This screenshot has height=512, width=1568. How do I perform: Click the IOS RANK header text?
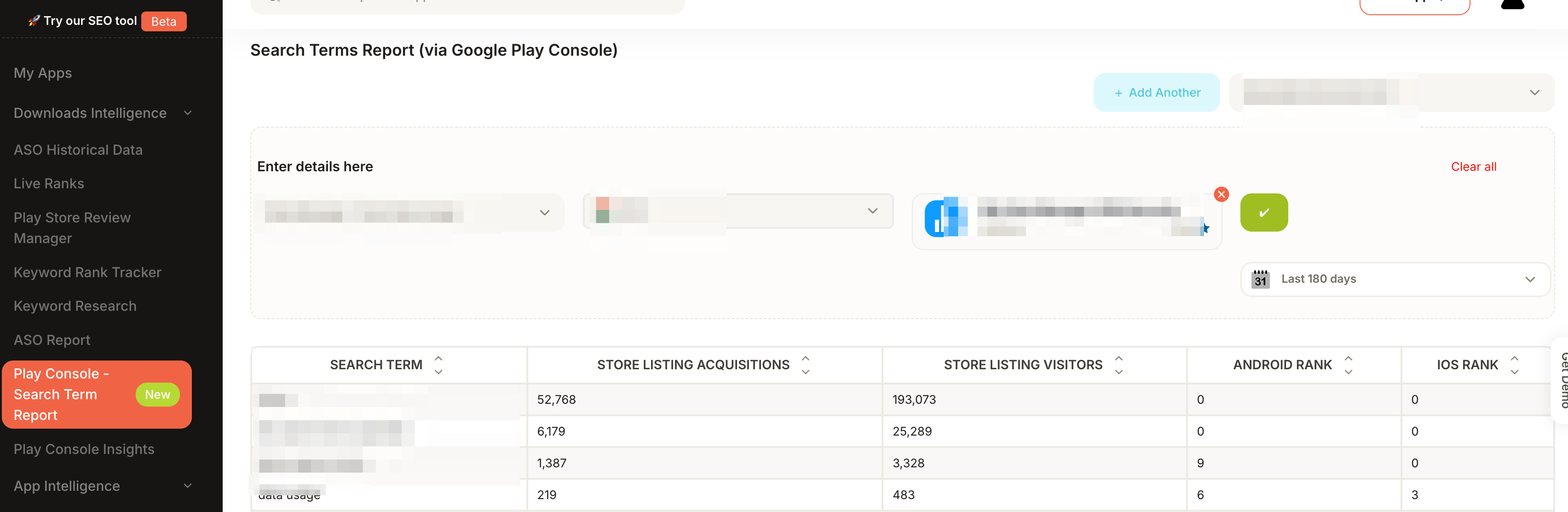tap(1467, 365)
